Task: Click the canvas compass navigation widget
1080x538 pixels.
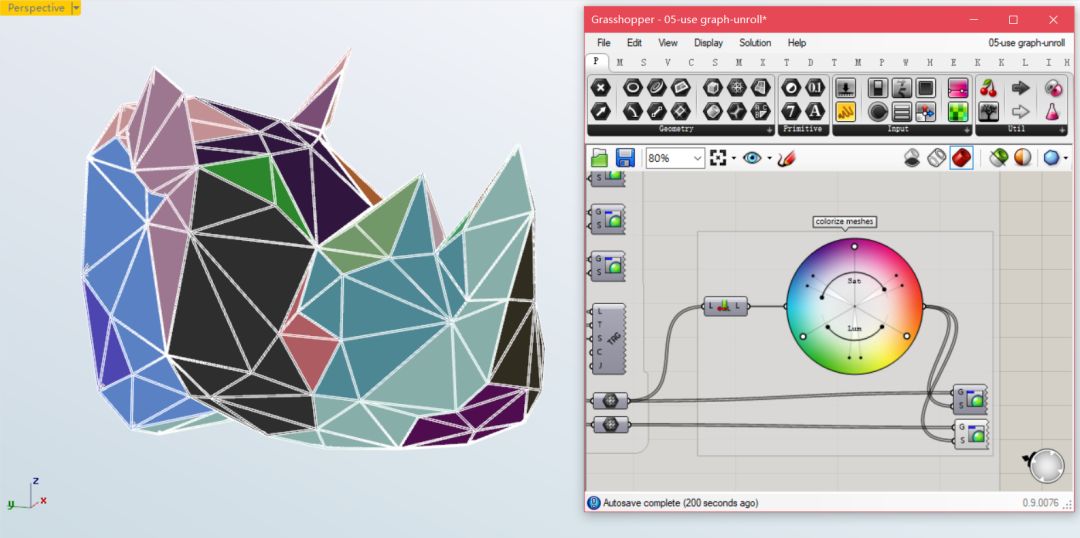Action: [1046, 466]
